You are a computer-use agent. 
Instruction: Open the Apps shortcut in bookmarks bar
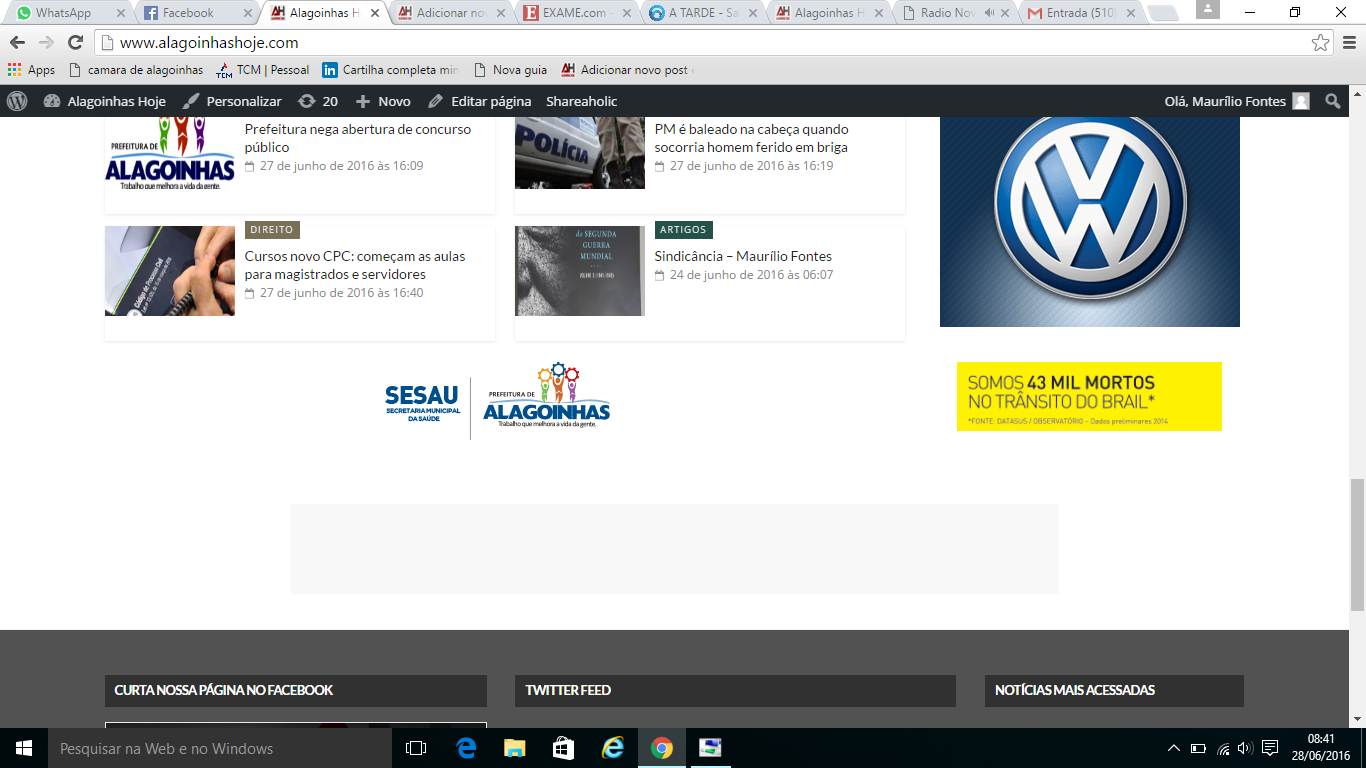31,70
